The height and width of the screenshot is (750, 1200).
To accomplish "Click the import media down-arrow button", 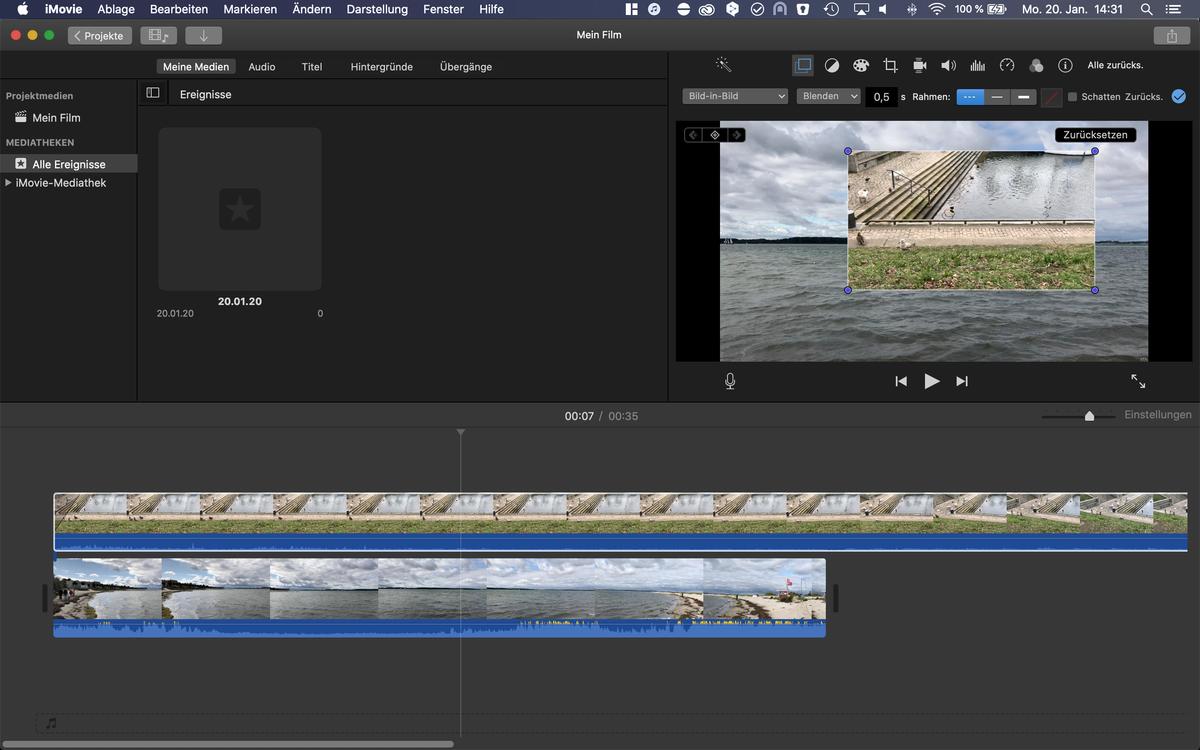I will point(204,35).
